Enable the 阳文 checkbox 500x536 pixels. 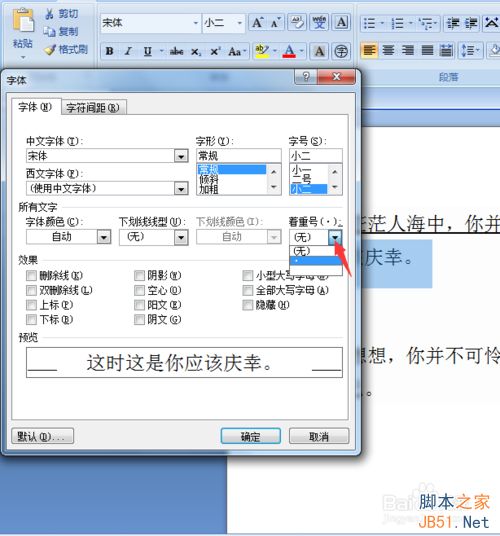pos(139,305)
